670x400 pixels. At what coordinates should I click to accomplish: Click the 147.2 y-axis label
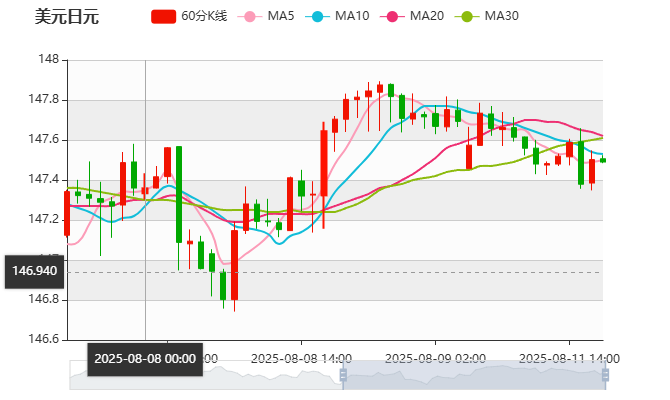(44, 220)
